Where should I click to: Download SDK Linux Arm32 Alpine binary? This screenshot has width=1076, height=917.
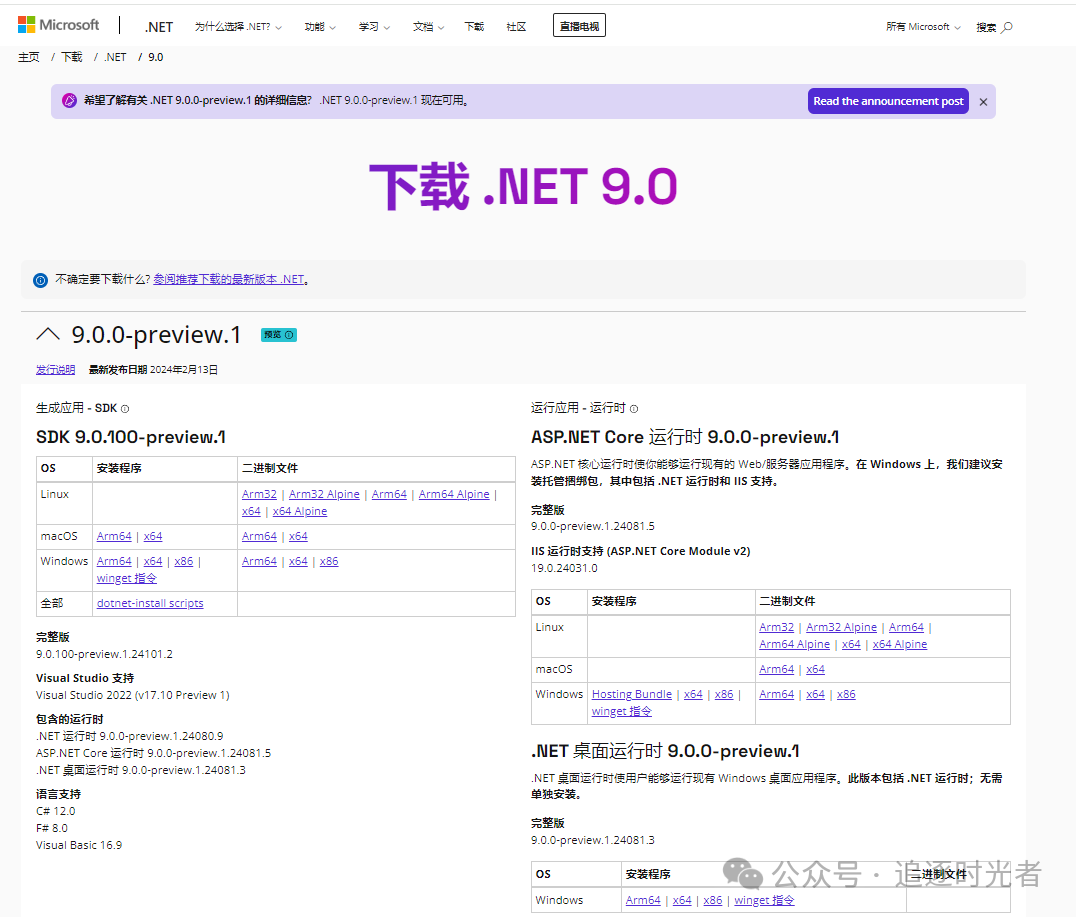(324, 494)
